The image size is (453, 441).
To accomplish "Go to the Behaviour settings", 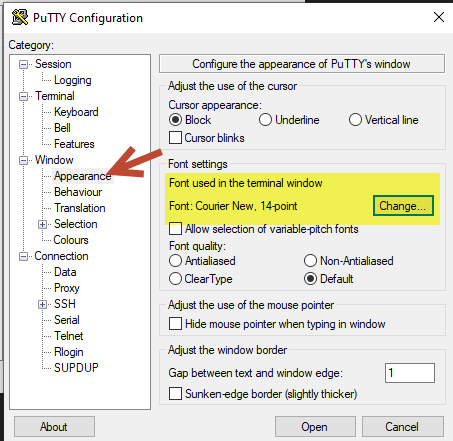I will pyautogui.click(x=78, y=192).
